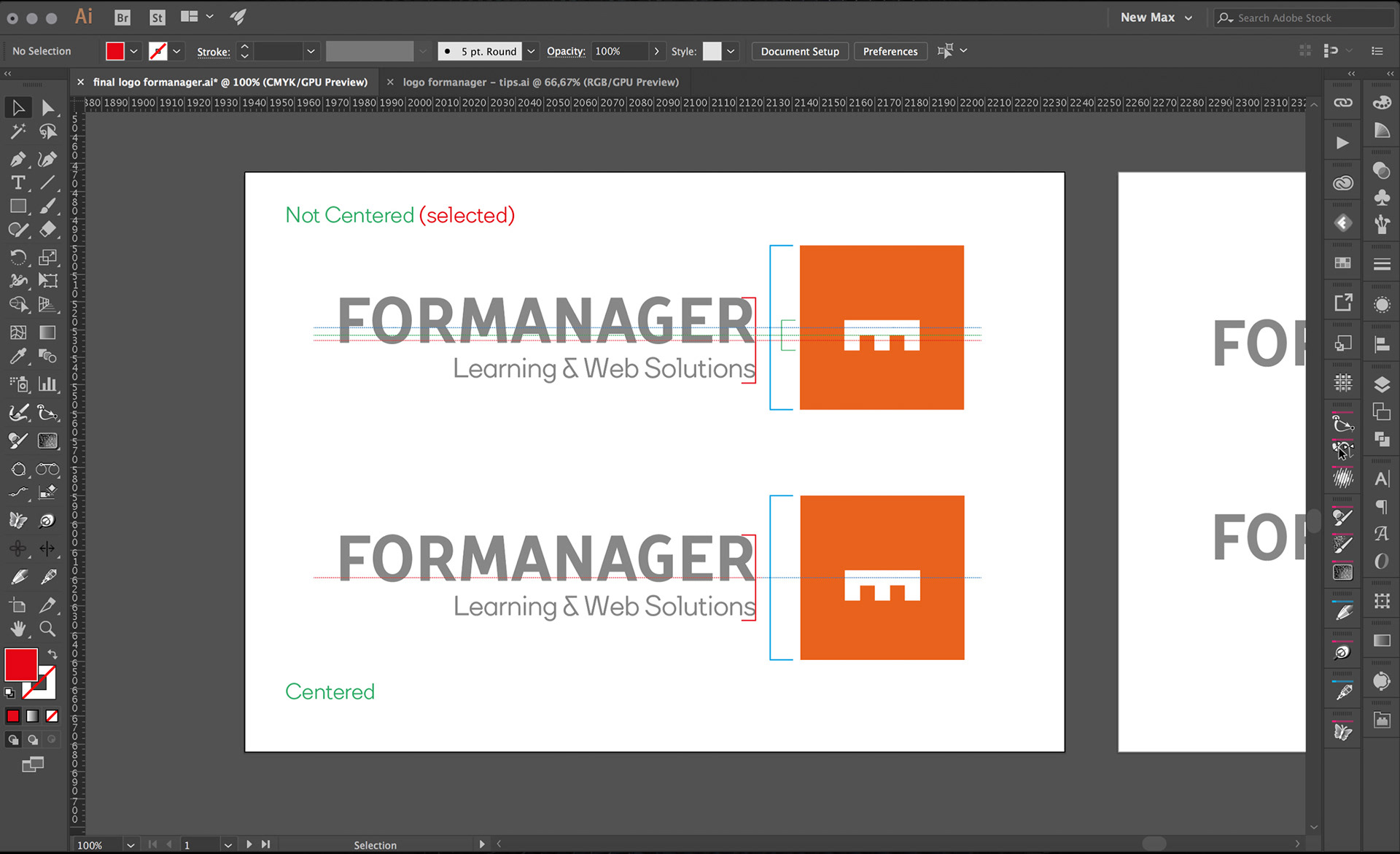The height and width of the screenshot is (854, 1400).
Task: Select the Gradient tool
Action: (47, 333)
